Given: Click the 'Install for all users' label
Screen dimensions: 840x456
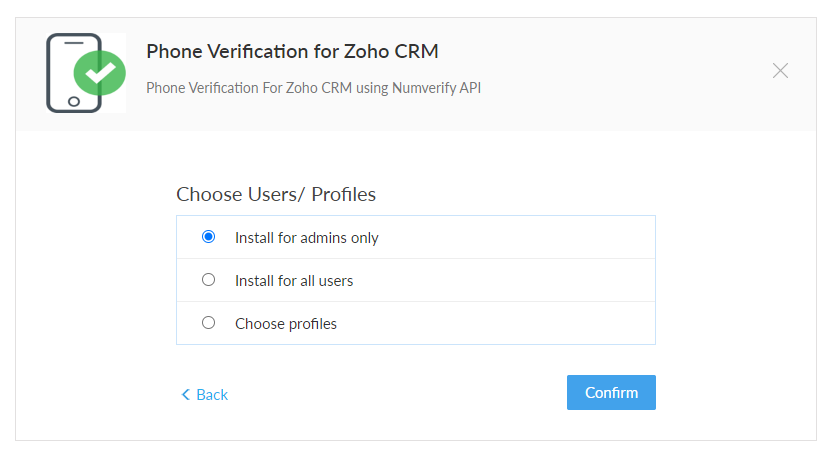Looking at the screenshot, I should click(294, 281).
